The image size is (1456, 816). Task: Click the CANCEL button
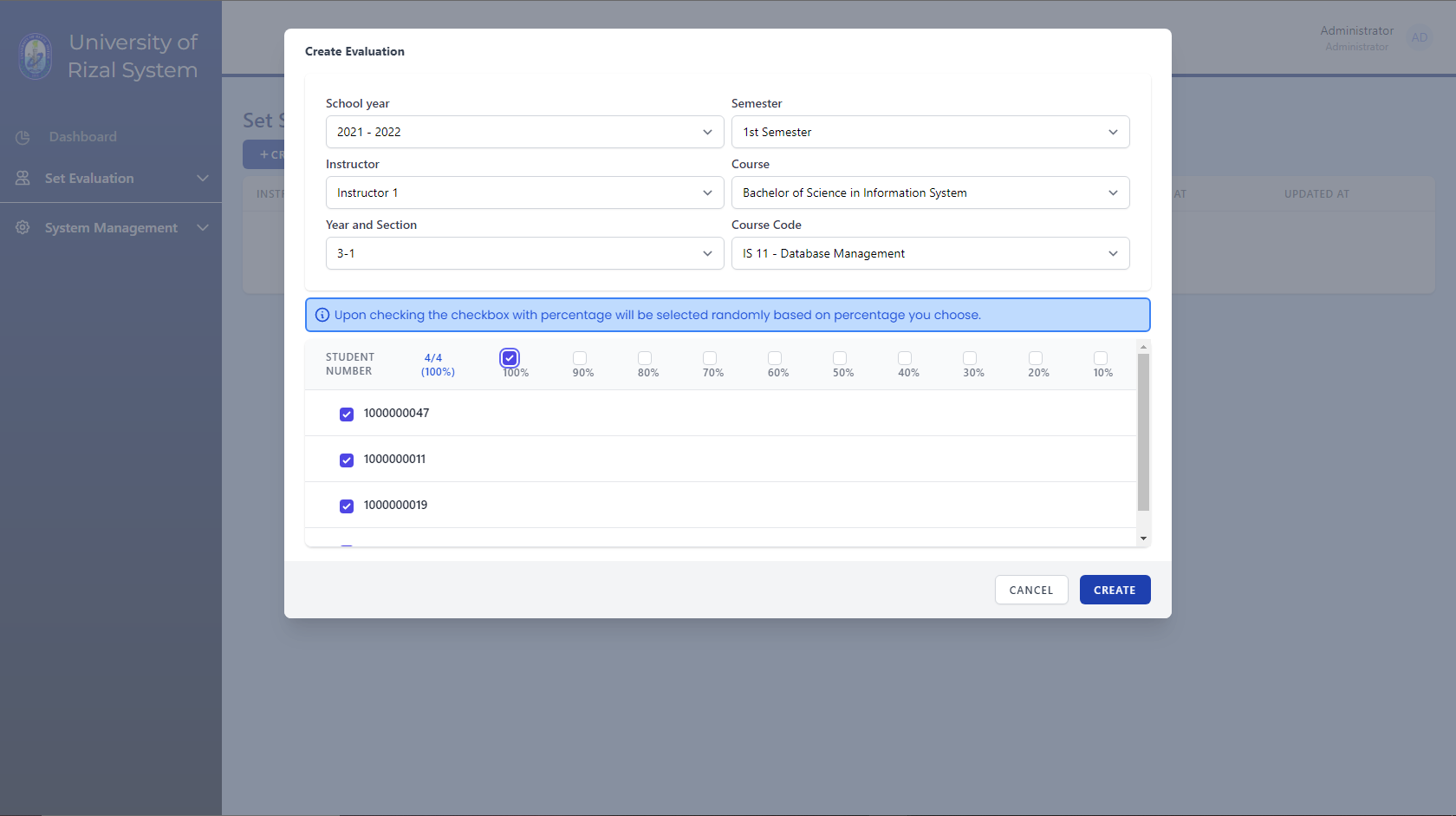pos(1030,590)
